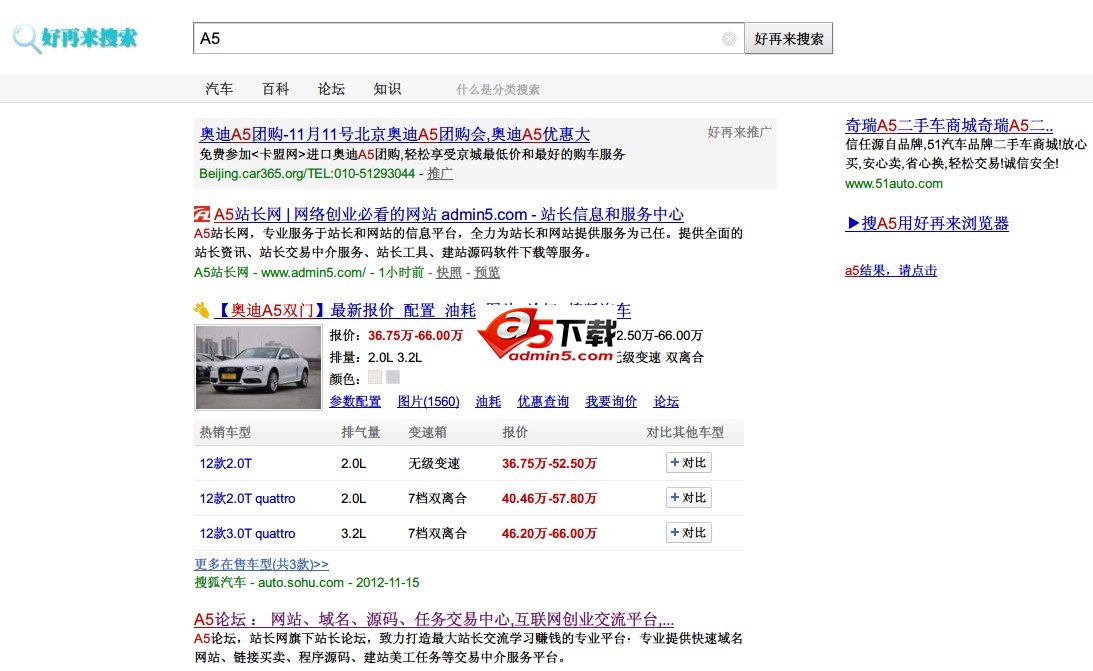The width and height of the screenshot is (1093, 671).
Task: Open the 搜A5用好再来浏览器 link
Action: click(927, 223)
